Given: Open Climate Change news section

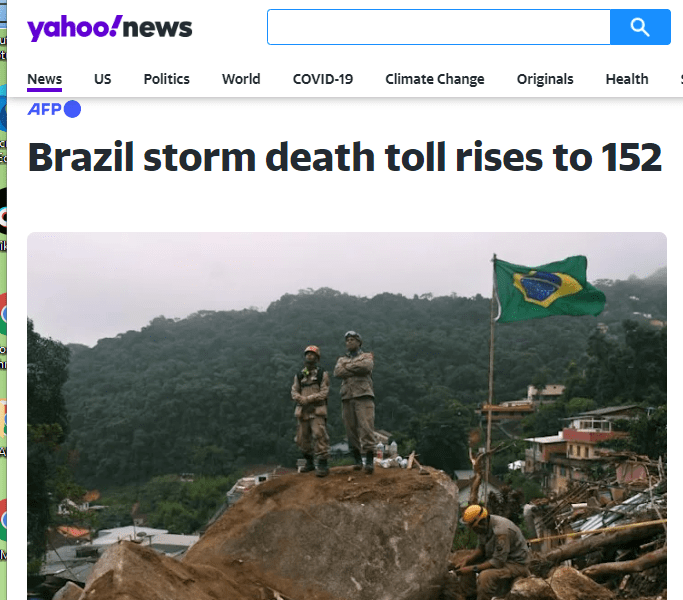Looking at the screenshot, I should click(435, 79).
